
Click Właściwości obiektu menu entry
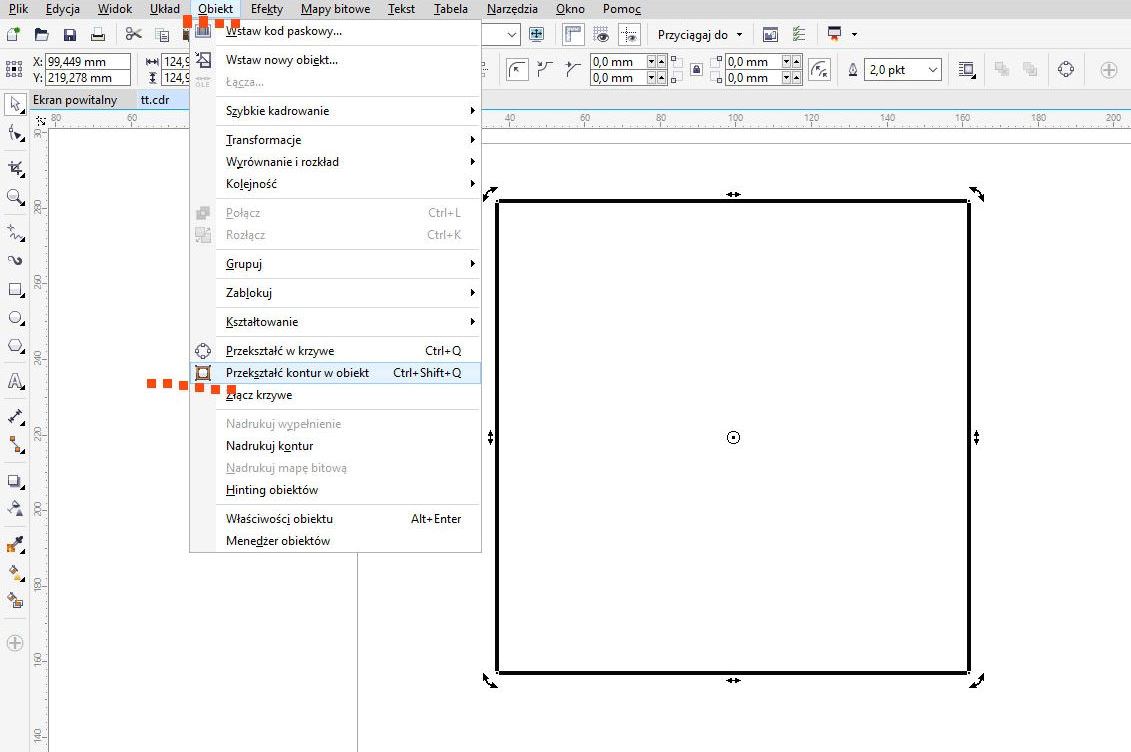279,519
